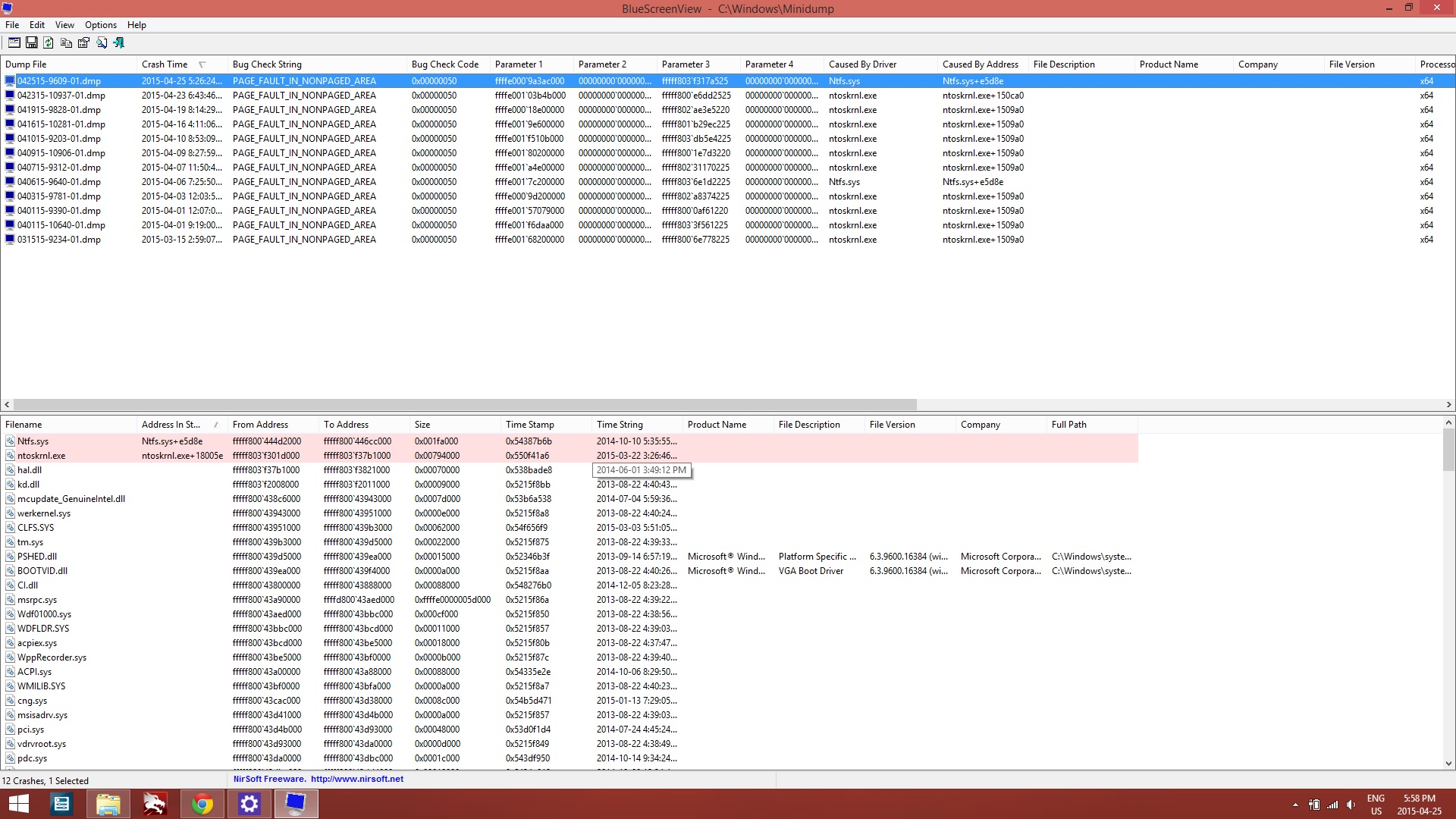
Task: Select the 042315-10937-01.dmp dump file
Action: 61,96
